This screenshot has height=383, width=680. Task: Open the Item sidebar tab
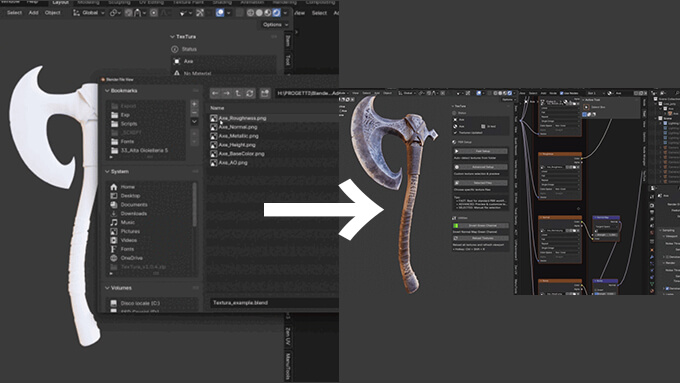(288, 41)
